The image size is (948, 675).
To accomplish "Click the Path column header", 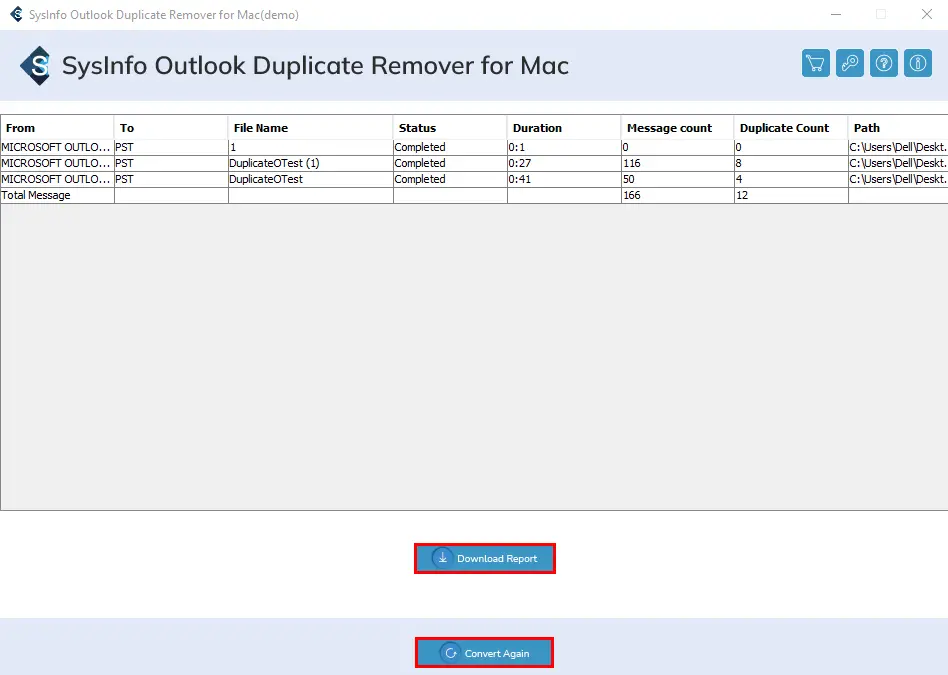I will coord(898,128).
